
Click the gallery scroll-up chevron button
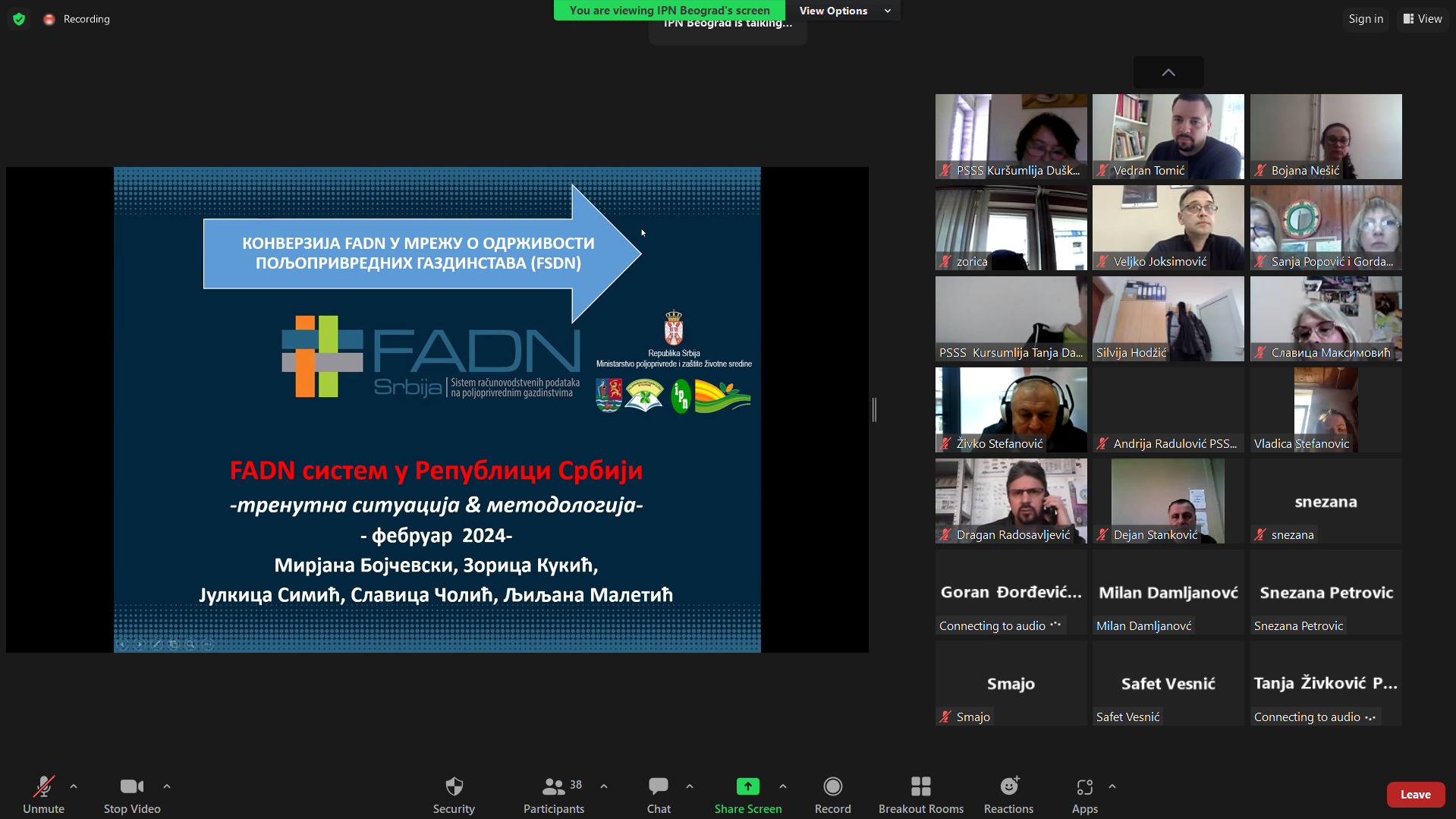[x=1168, y=72]
